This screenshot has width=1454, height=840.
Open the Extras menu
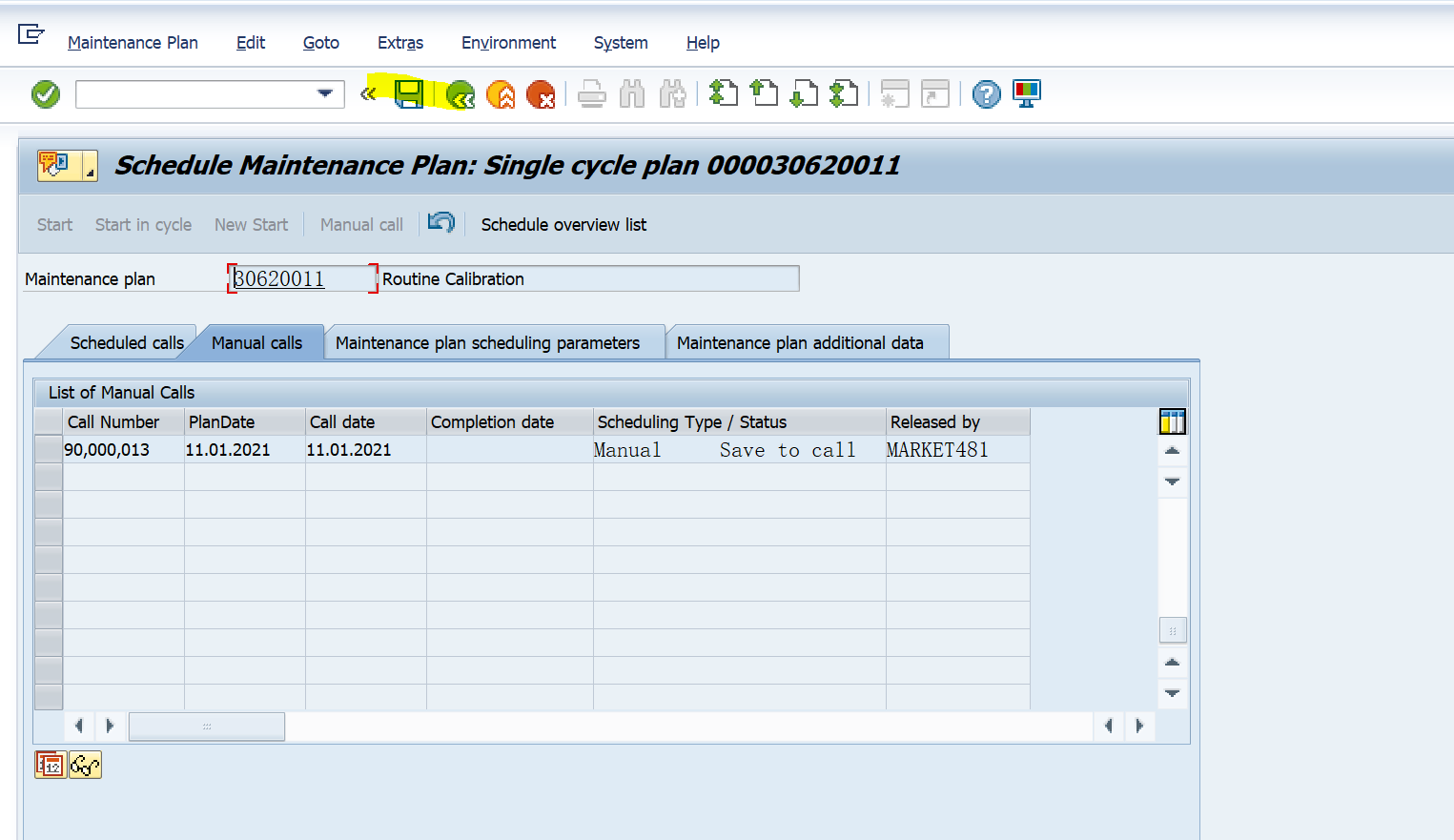pyautogui.click(x=400, y=43)
